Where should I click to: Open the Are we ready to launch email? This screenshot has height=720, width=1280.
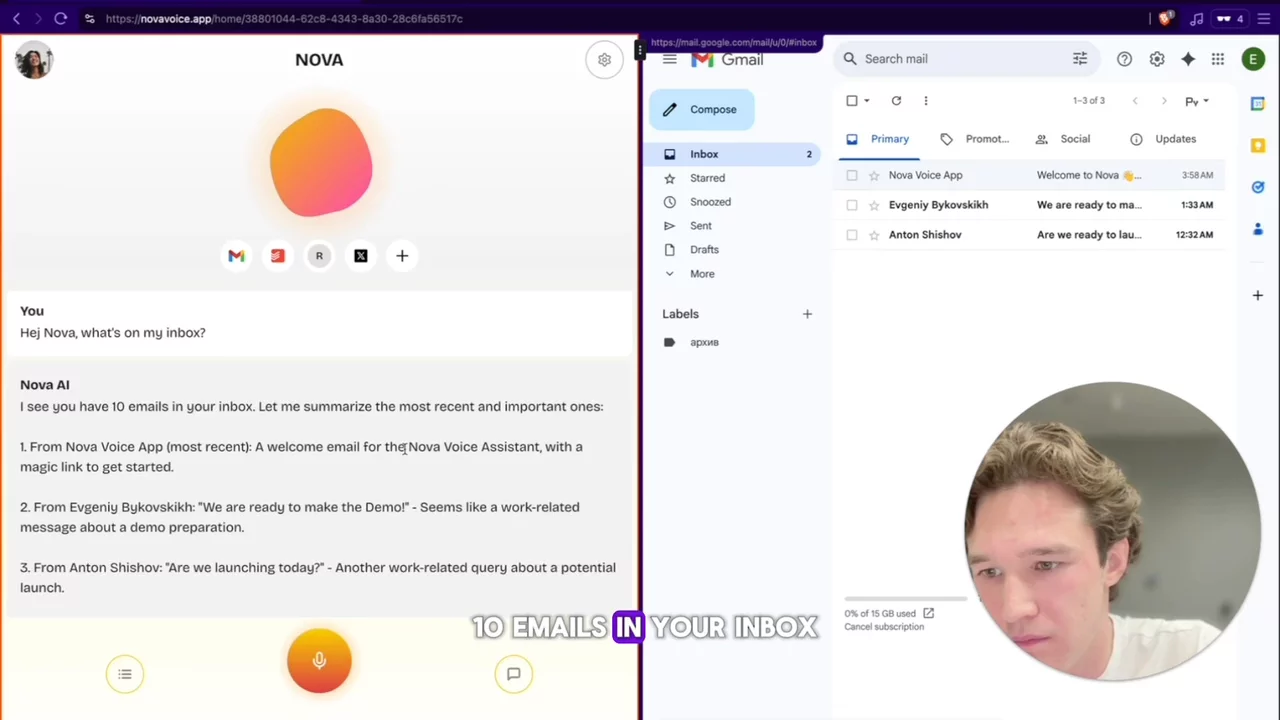tap(1032, 235)
